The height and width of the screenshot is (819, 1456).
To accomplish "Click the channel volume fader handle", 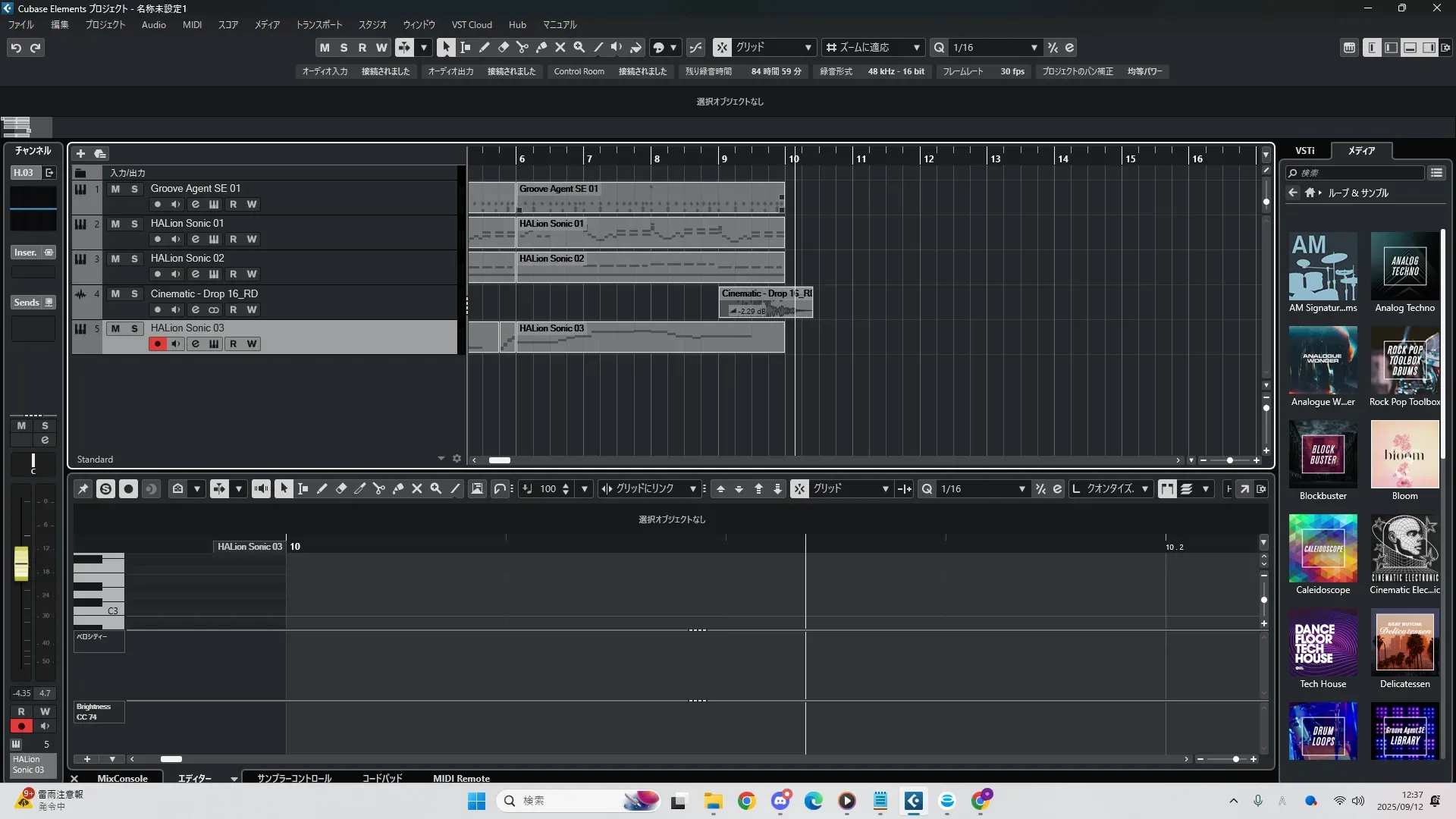I will pyautogui.click(x=21, y=563).
